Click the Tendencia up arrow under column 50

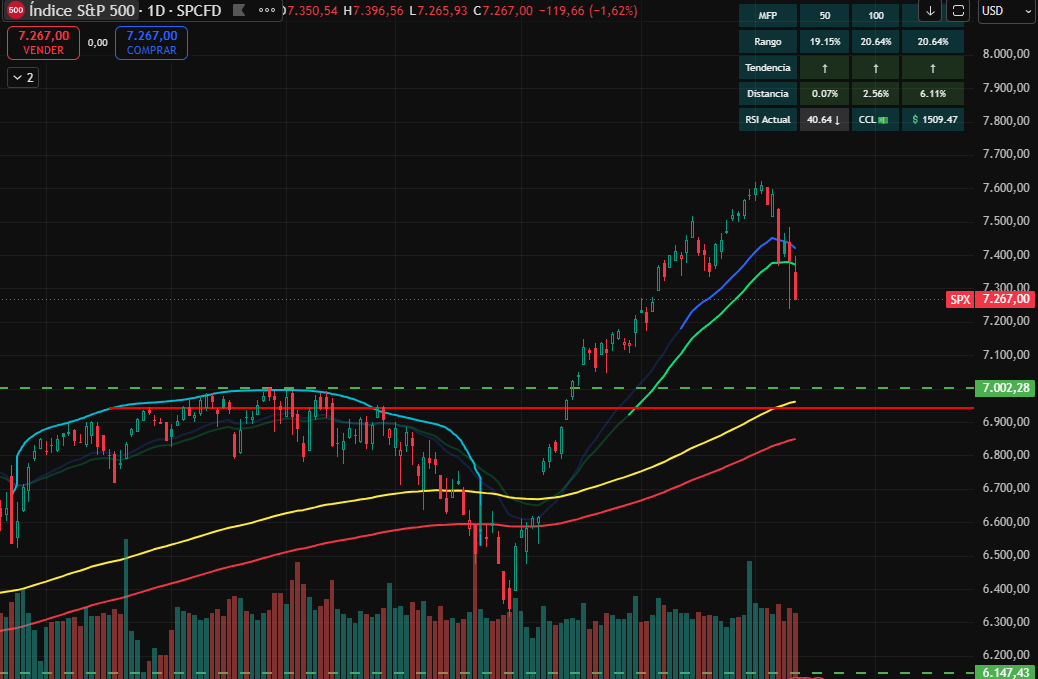tap(824, 68)
